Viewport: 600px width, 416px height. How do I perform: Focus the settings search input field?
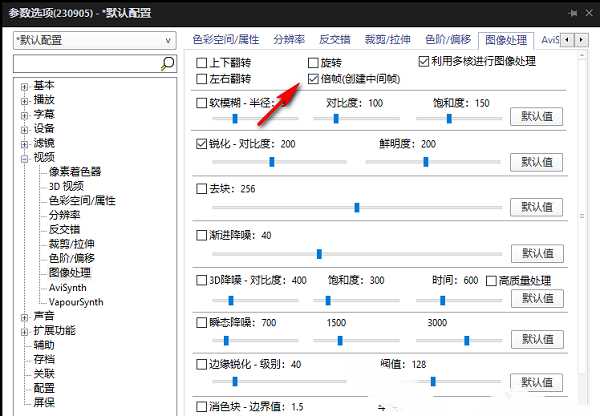[x=86, y=64]
